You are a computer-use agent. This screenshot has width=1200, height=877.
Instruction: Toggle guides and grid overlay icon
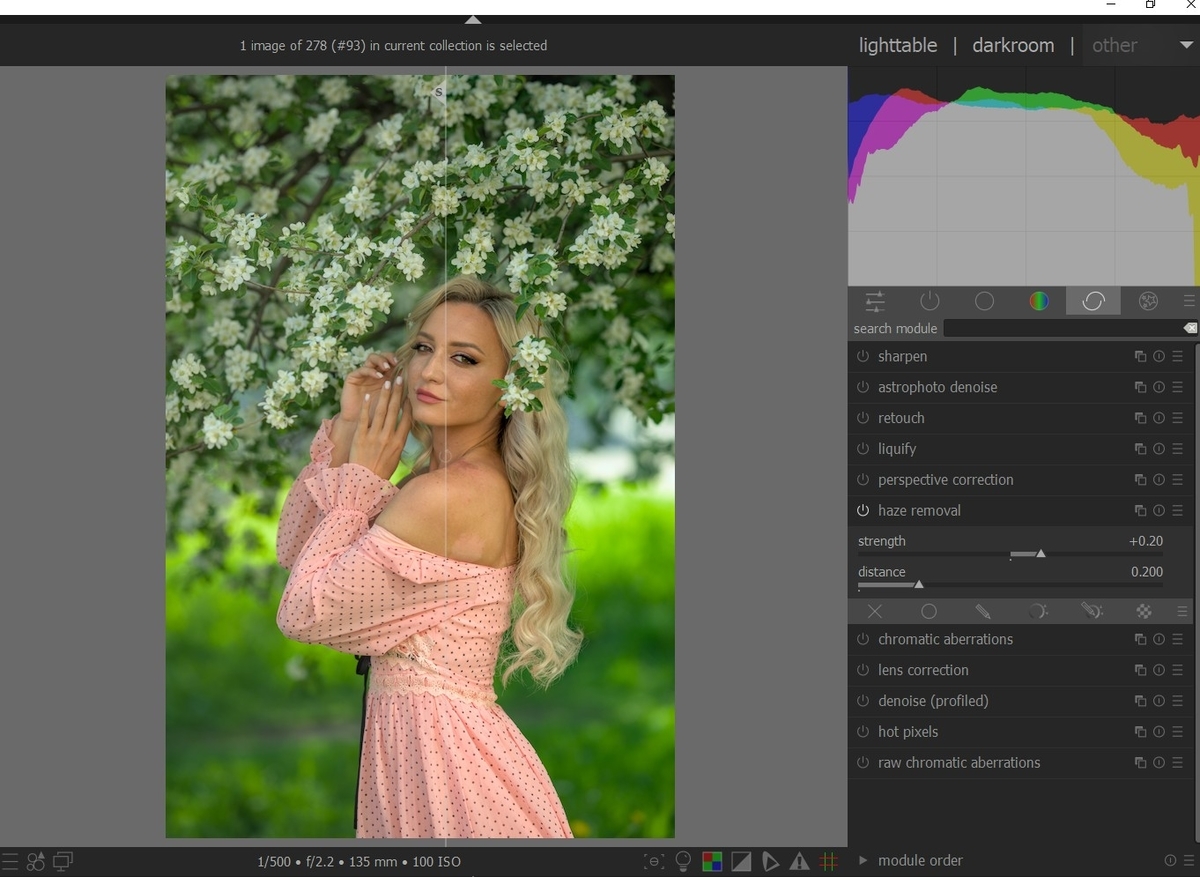click(x=829, y=861)
